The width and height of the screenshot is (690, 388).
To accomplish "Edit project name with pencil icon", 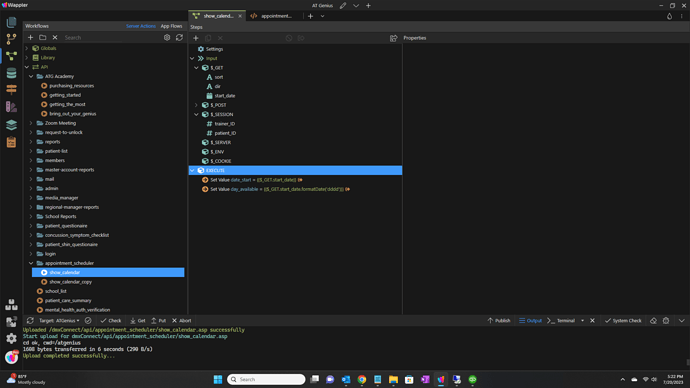I will tap(343, 6).
